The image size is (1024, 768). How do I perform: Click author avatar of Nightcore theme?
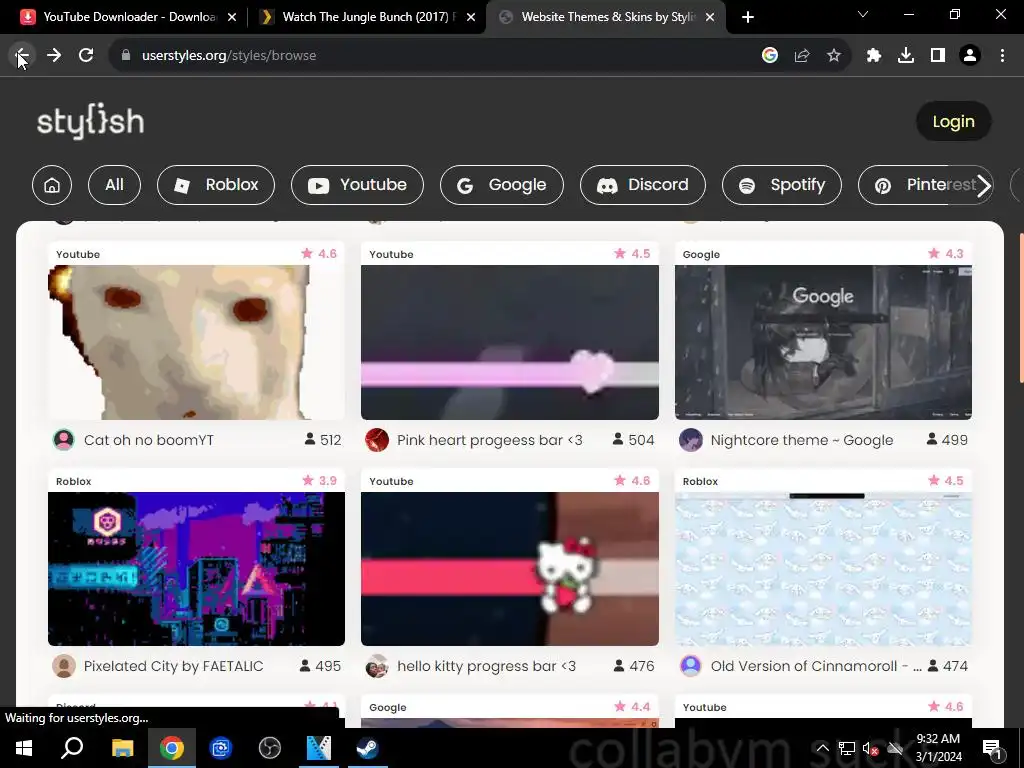click(691, 440)
